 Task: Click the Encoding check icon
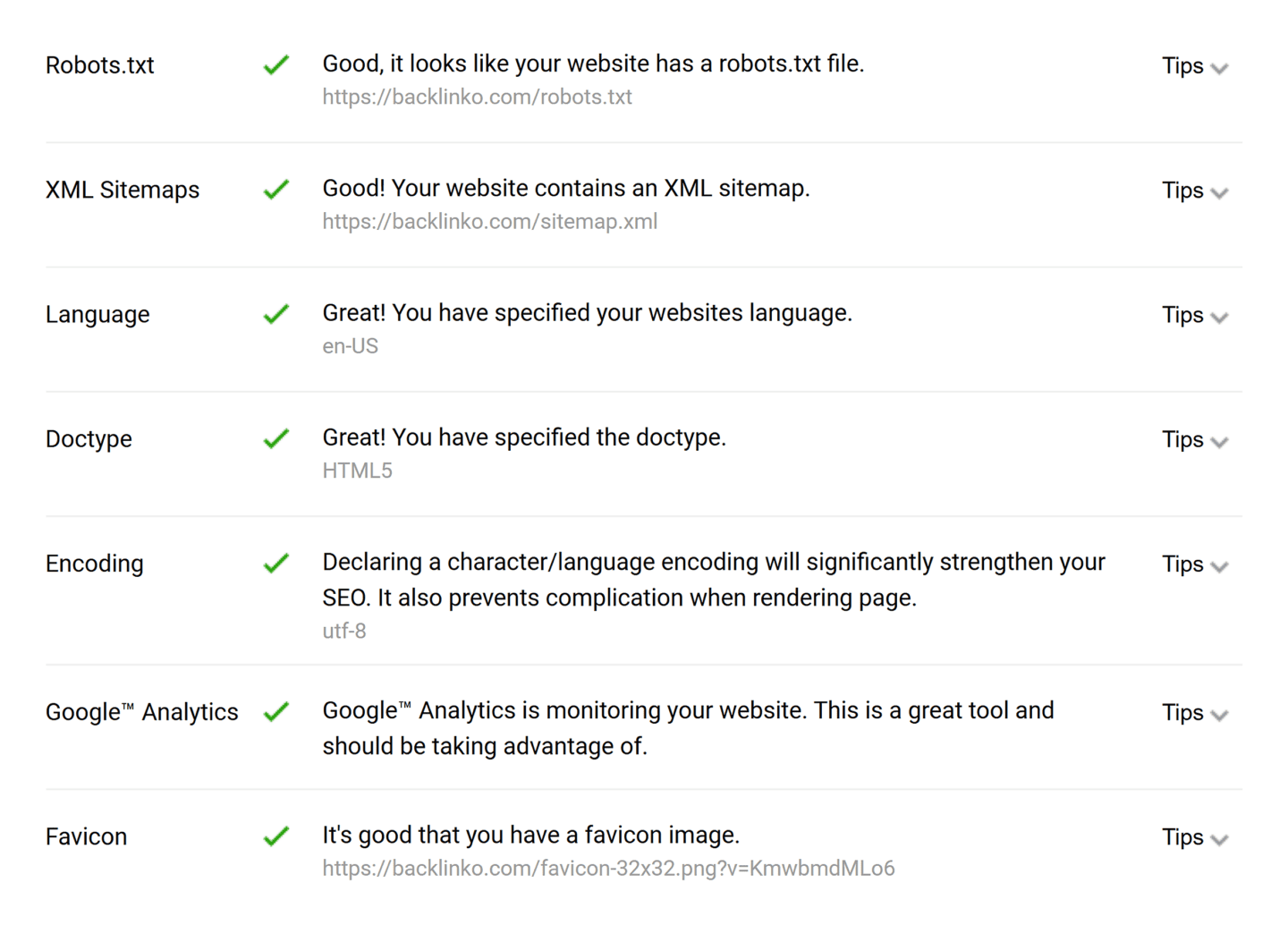click(x=276, y=563)
